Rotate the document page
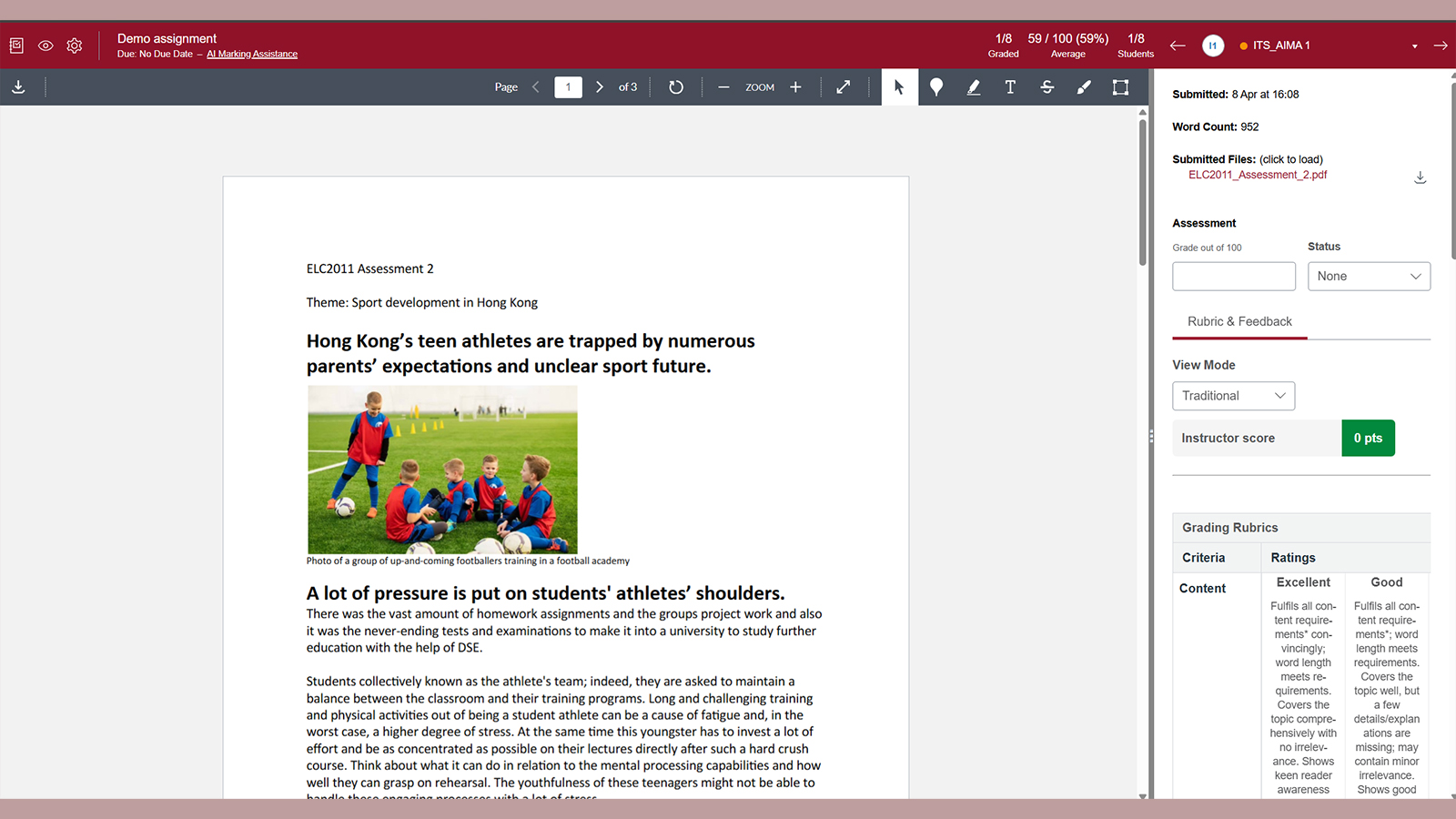The height and width of the screenshot is (819, 1456). 676,87
